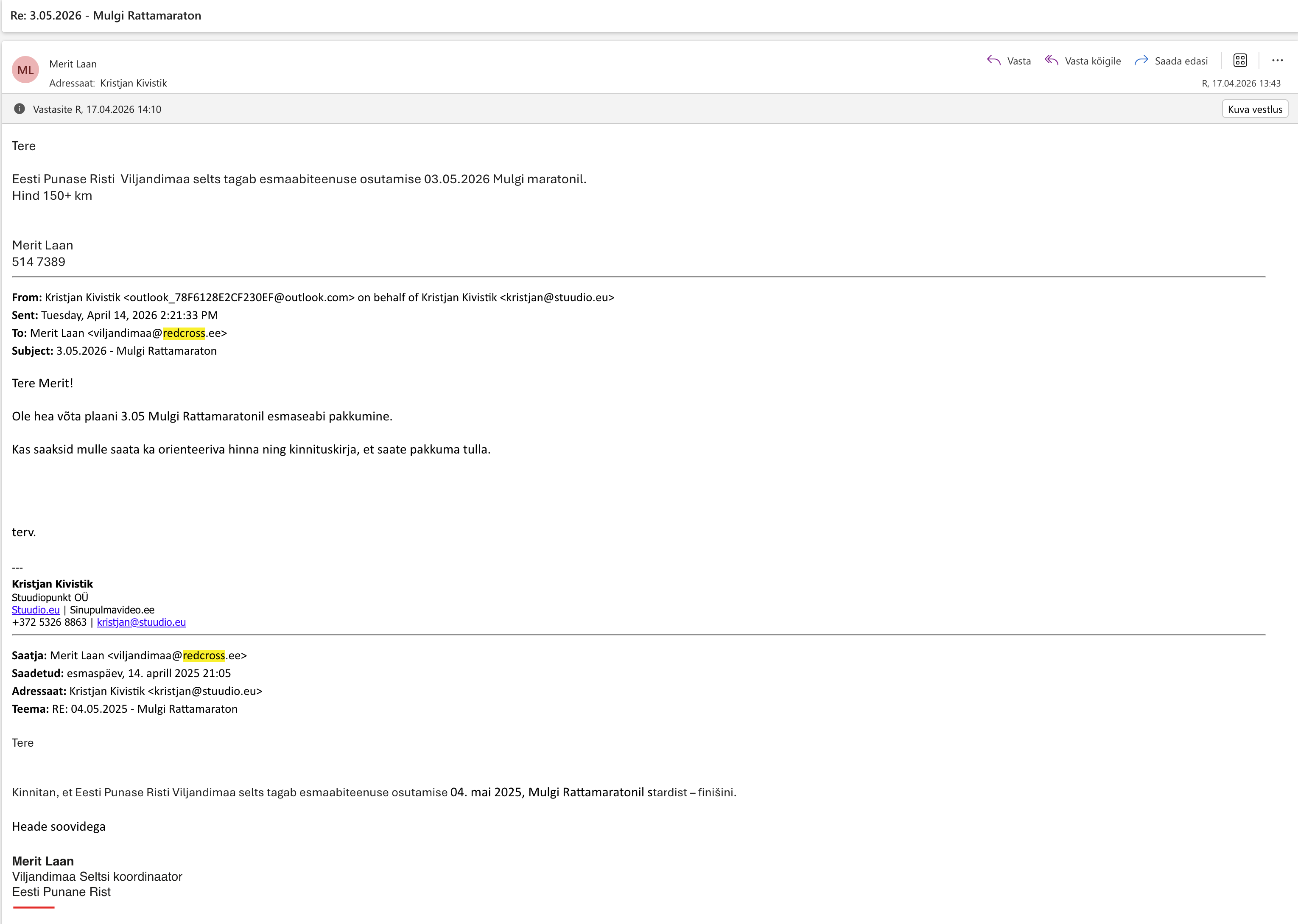
Task: Click the kristjan@stuudio.eu email link
Action: coord(141,622)
